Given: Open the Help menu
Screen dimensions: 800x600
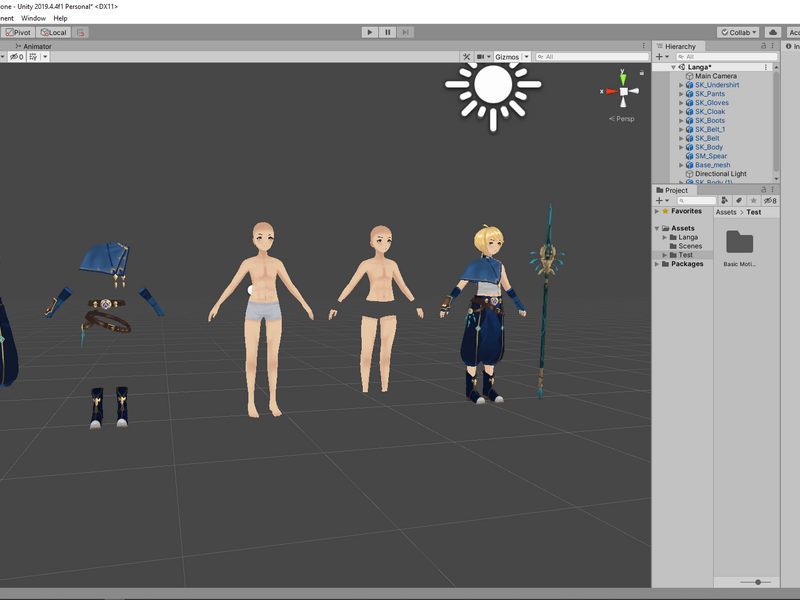Looking at the screenshot, I should [60, 18].
